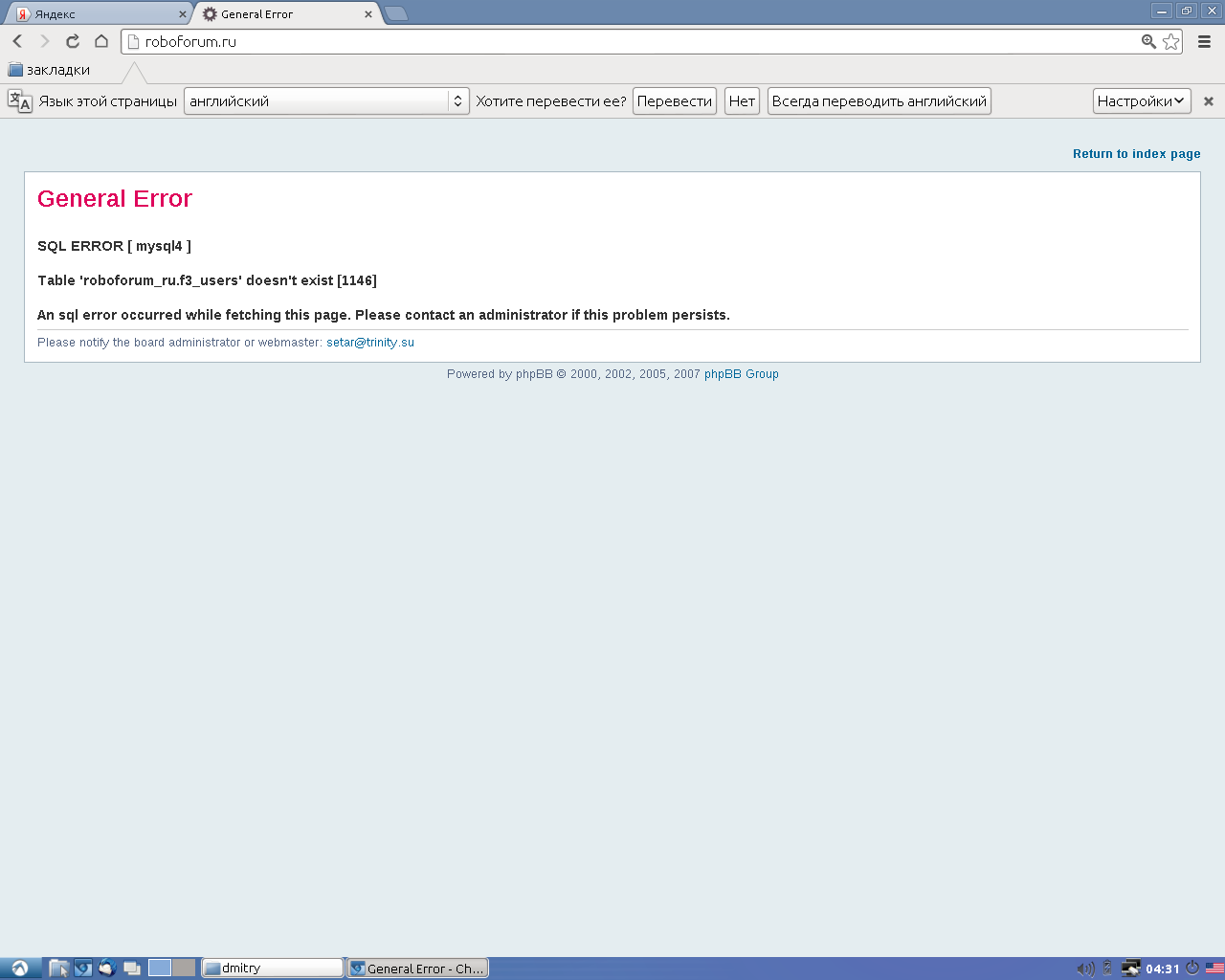Open the Chromium hamburger menu

click(1205, 41)
